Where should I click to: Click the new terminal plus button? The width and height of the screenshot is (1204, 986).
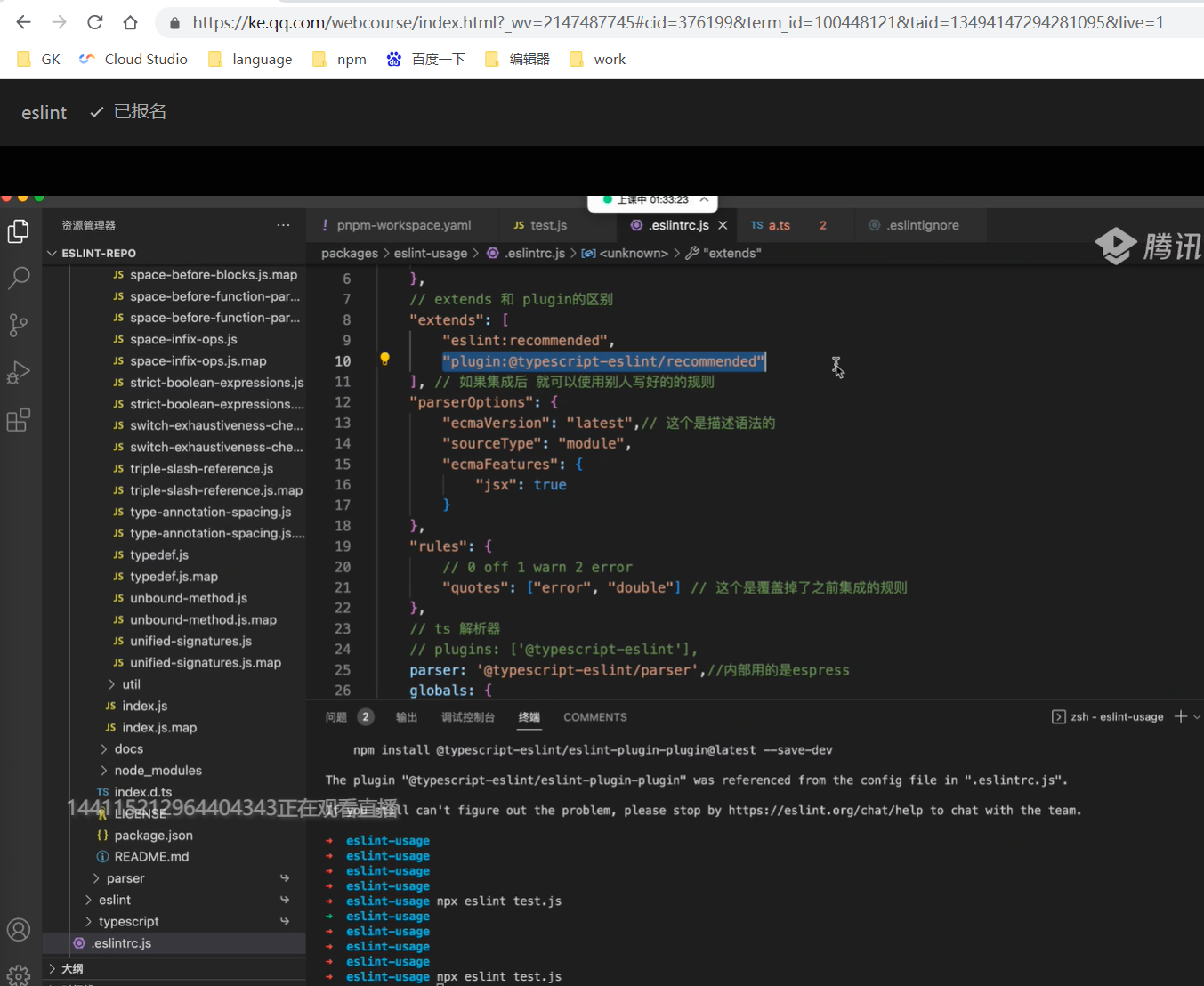[1180, 717]
